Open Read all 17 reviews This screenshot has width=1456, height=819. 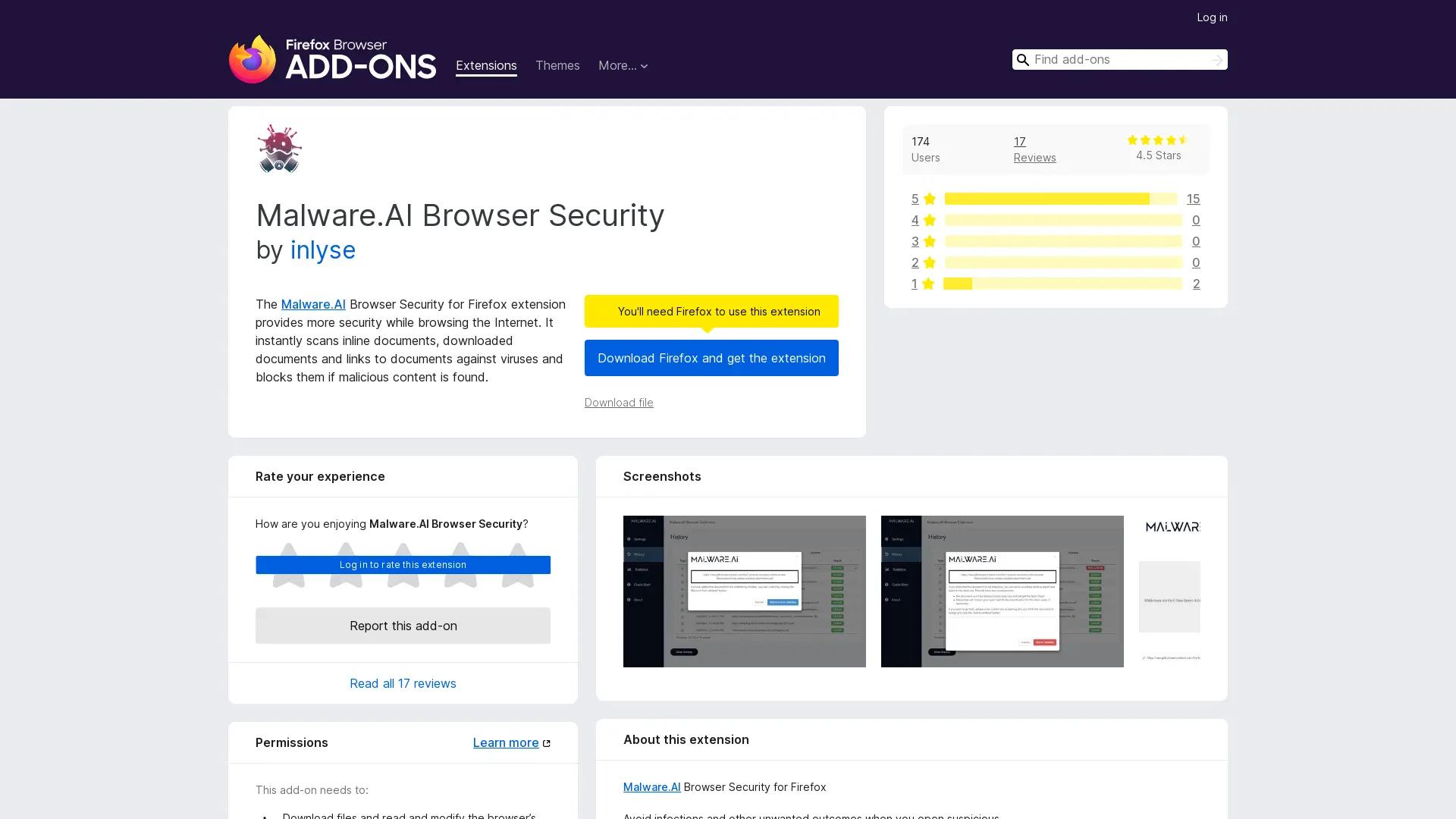403,683
